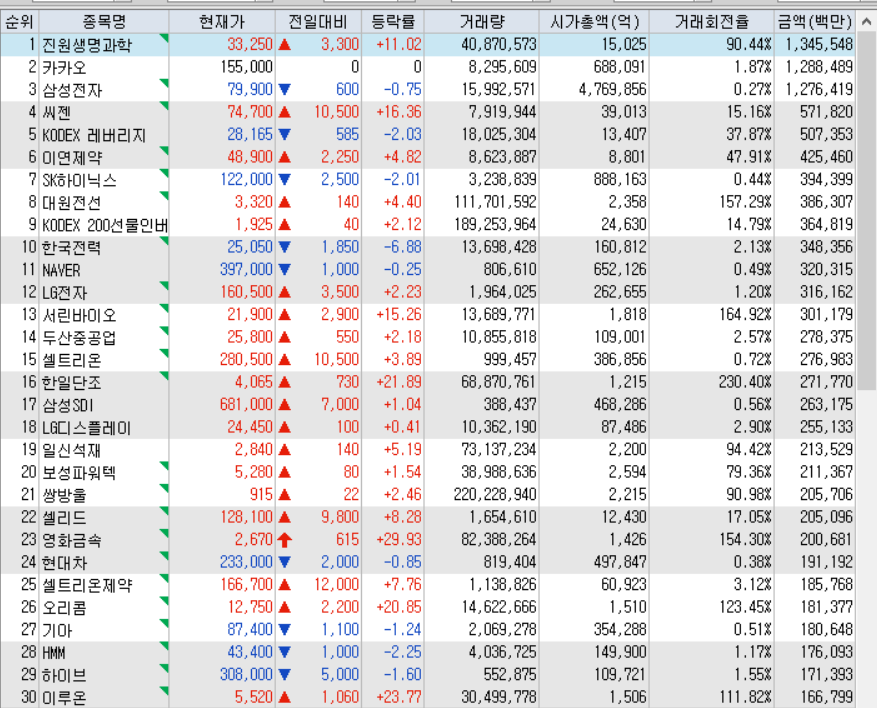Click 쌍방울 volume 220,228,940

pos(495,494)
